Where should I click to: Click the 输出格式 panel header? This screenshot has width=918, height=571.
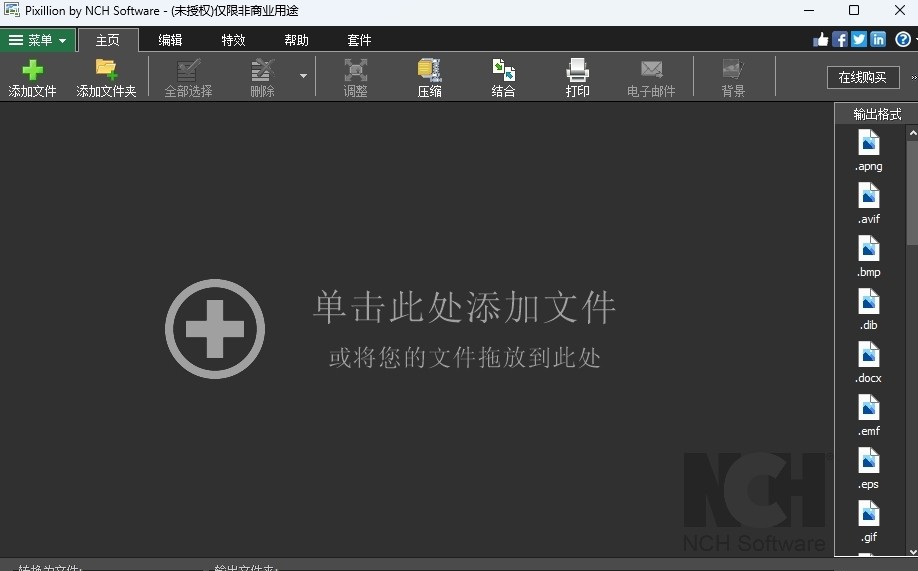click(876, 114)
